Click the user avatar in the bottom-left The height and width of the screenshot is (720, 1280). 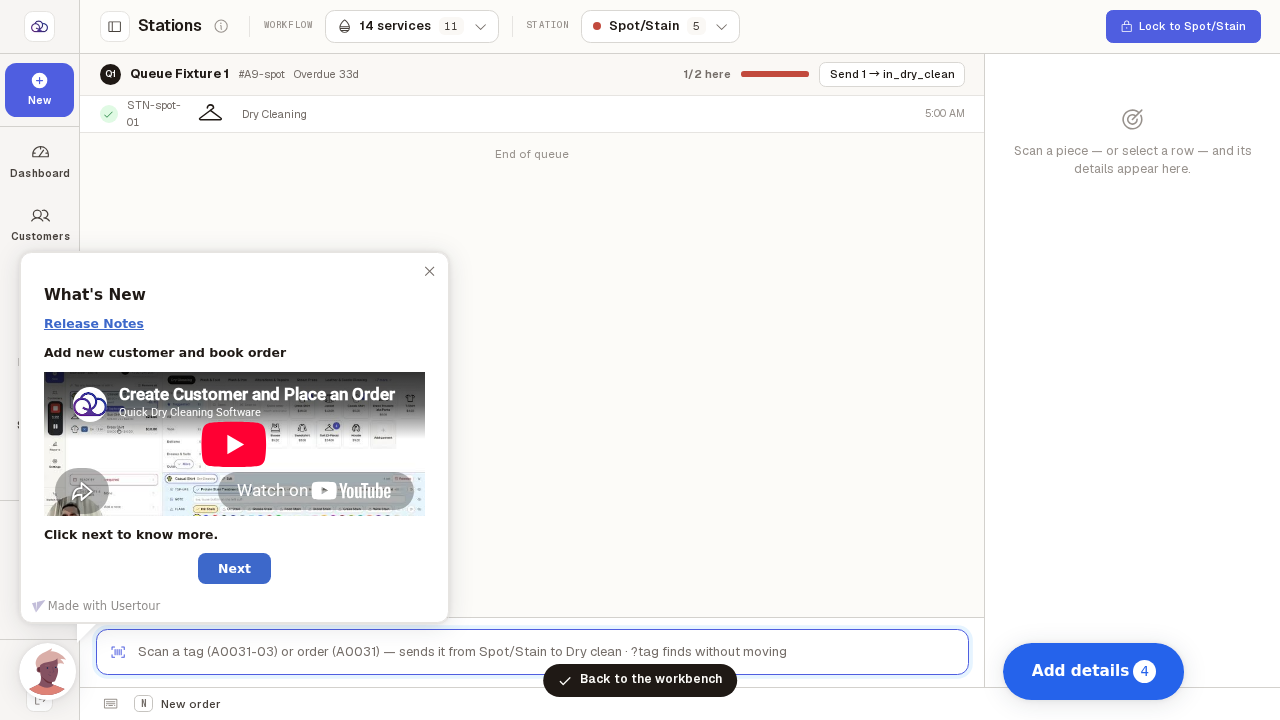(48, 671)
